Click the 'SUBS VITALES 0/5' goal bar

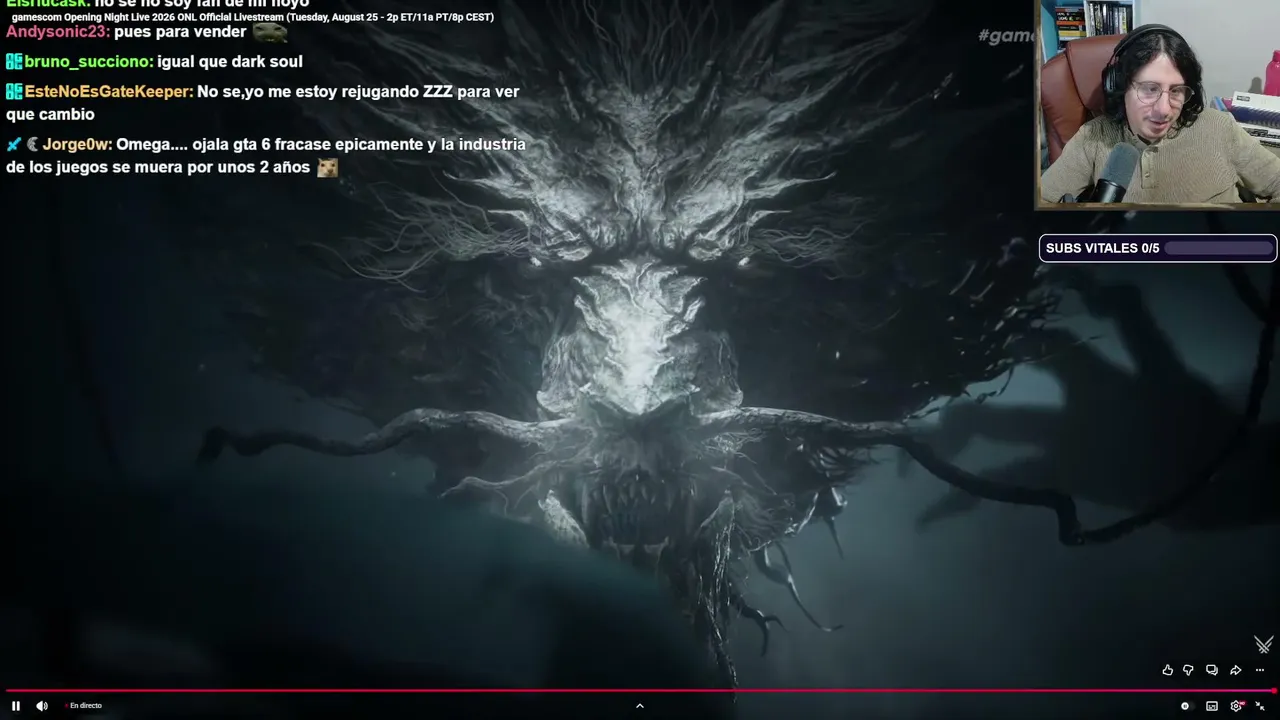(x=1158, y=248)
